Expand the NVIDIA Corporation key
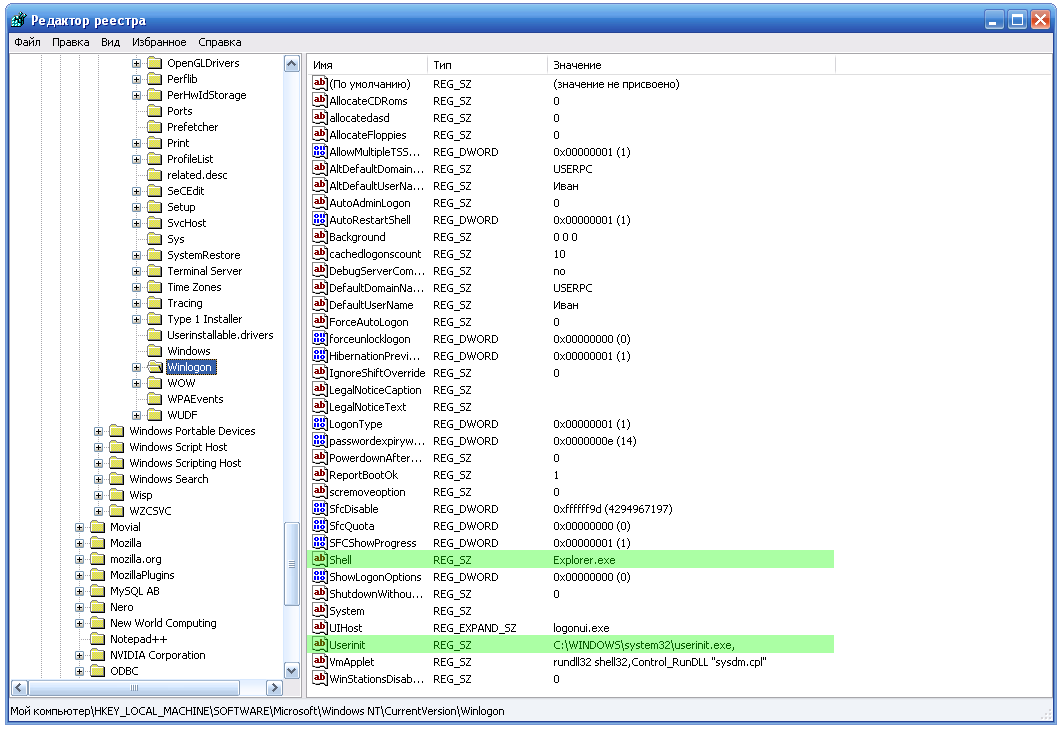Viewport: 1061px width, 730px height. 80,655
